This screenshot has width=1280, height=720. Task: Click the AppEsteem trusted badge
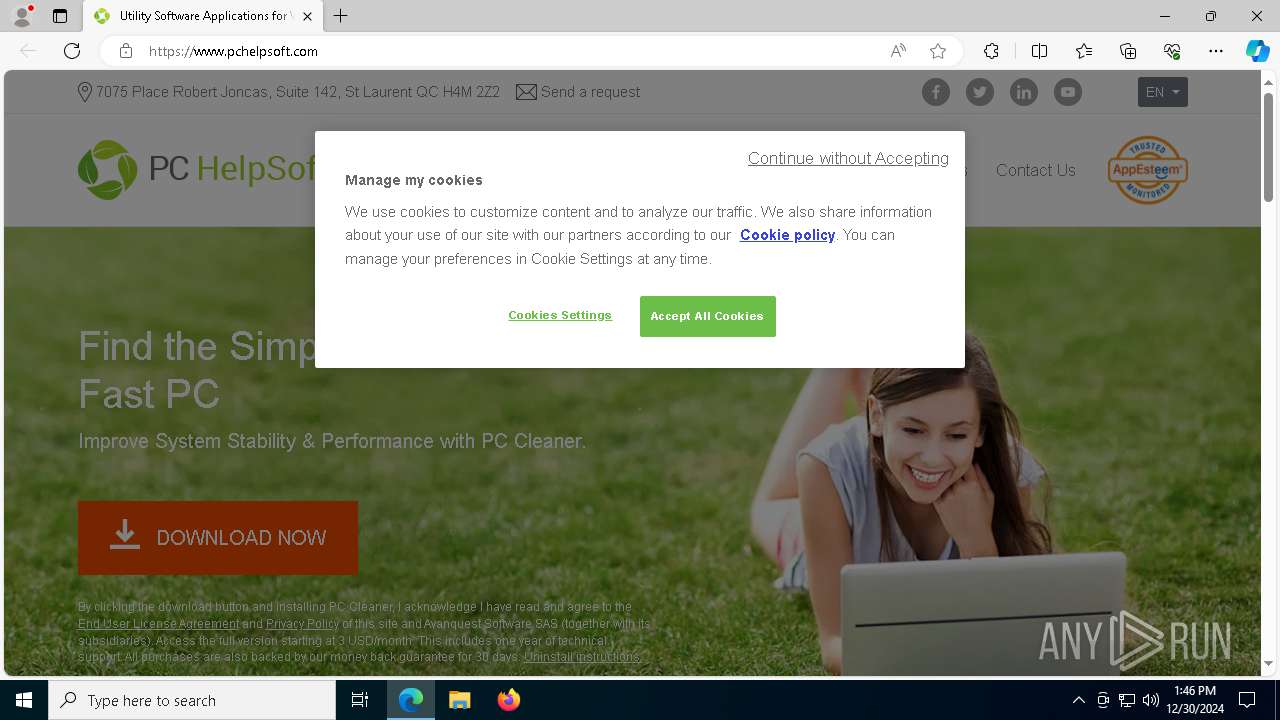pyautogui.click(x=1147, y=170)
